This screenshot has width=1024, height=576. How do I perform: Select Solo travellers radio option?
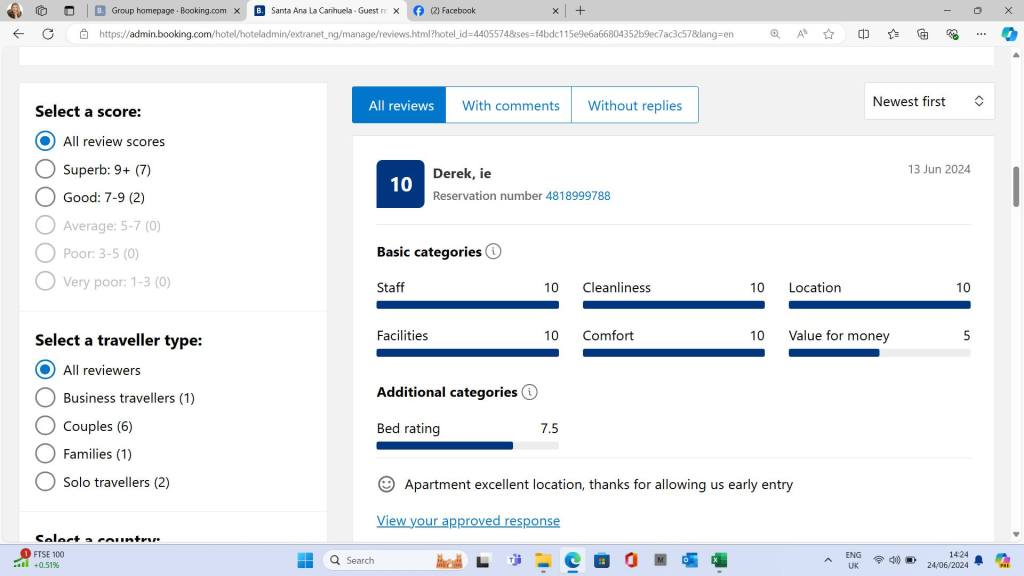(x=45, y=482)
